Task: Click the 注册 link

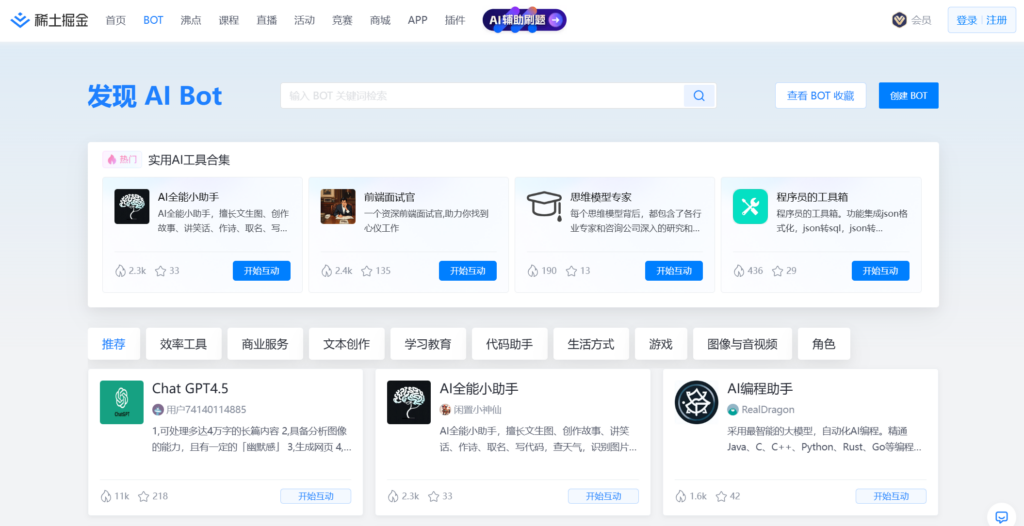Action: point(997,20)
